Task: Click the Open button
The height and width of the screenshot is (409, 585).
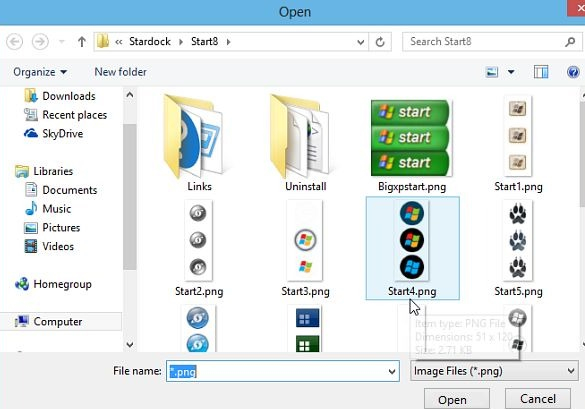Action: pyautogui.click(x=457, y=399)
